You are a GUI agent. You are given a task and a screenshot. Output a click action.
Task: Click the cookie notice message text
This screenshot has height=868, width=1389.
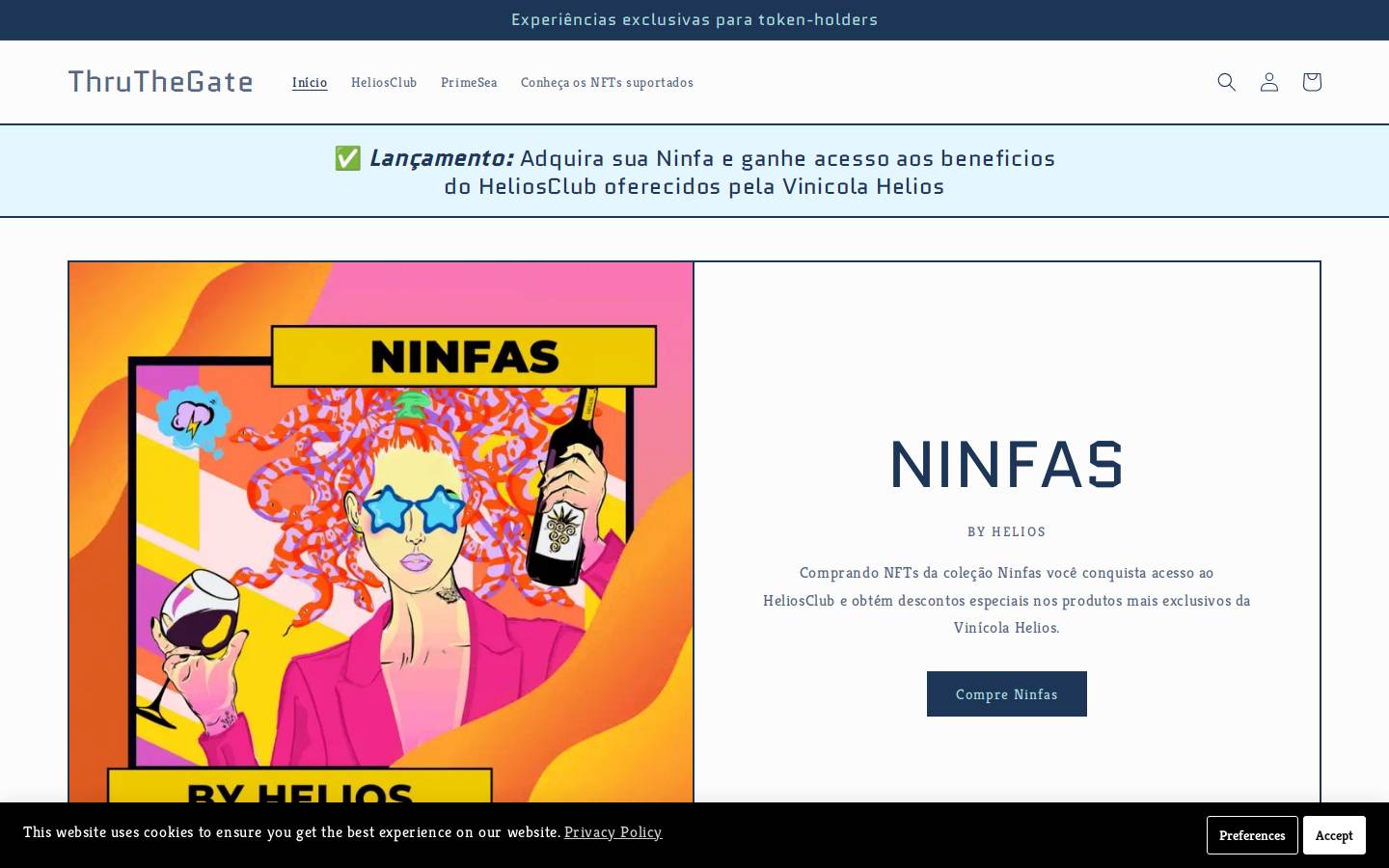click(x=291, y=831)
